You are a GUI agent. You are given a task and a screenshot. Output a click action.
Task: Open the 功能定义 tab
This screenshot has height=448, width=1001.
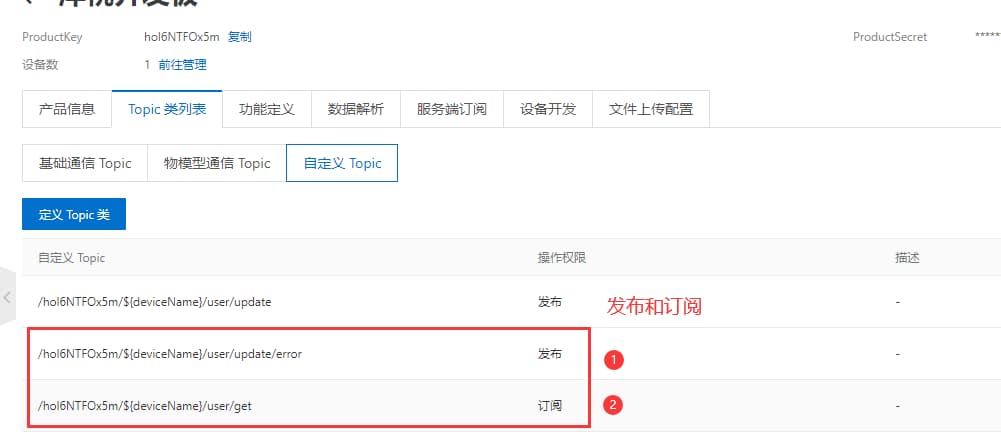tap(267, 109)
